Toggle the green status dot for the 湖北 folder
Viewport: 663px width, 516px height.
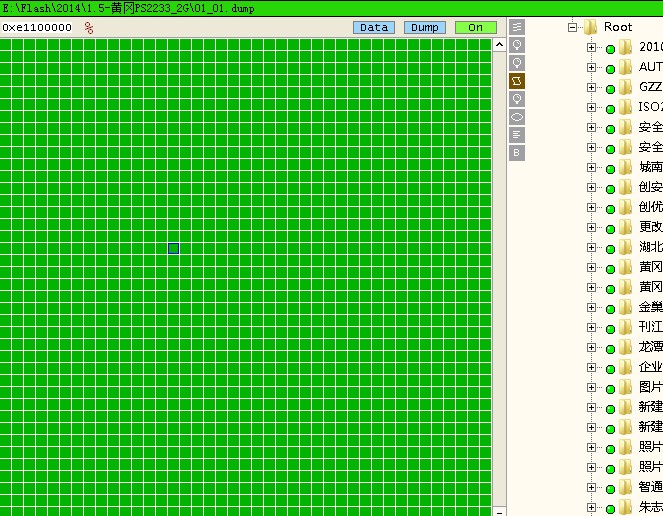(610, 250)
